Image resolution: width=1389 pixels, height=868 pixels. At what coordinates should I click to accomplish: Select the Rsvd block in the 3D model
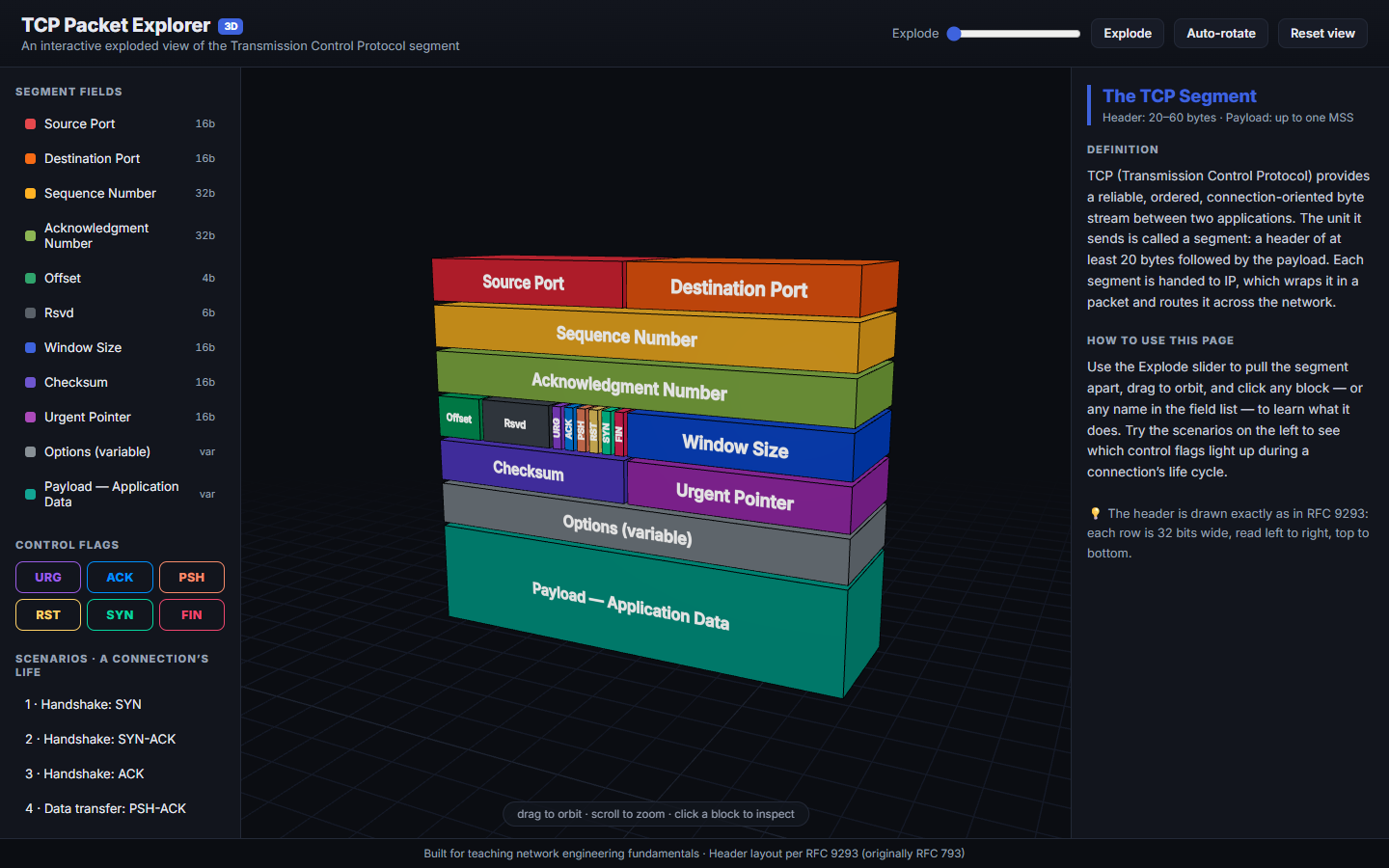(515, 423)
